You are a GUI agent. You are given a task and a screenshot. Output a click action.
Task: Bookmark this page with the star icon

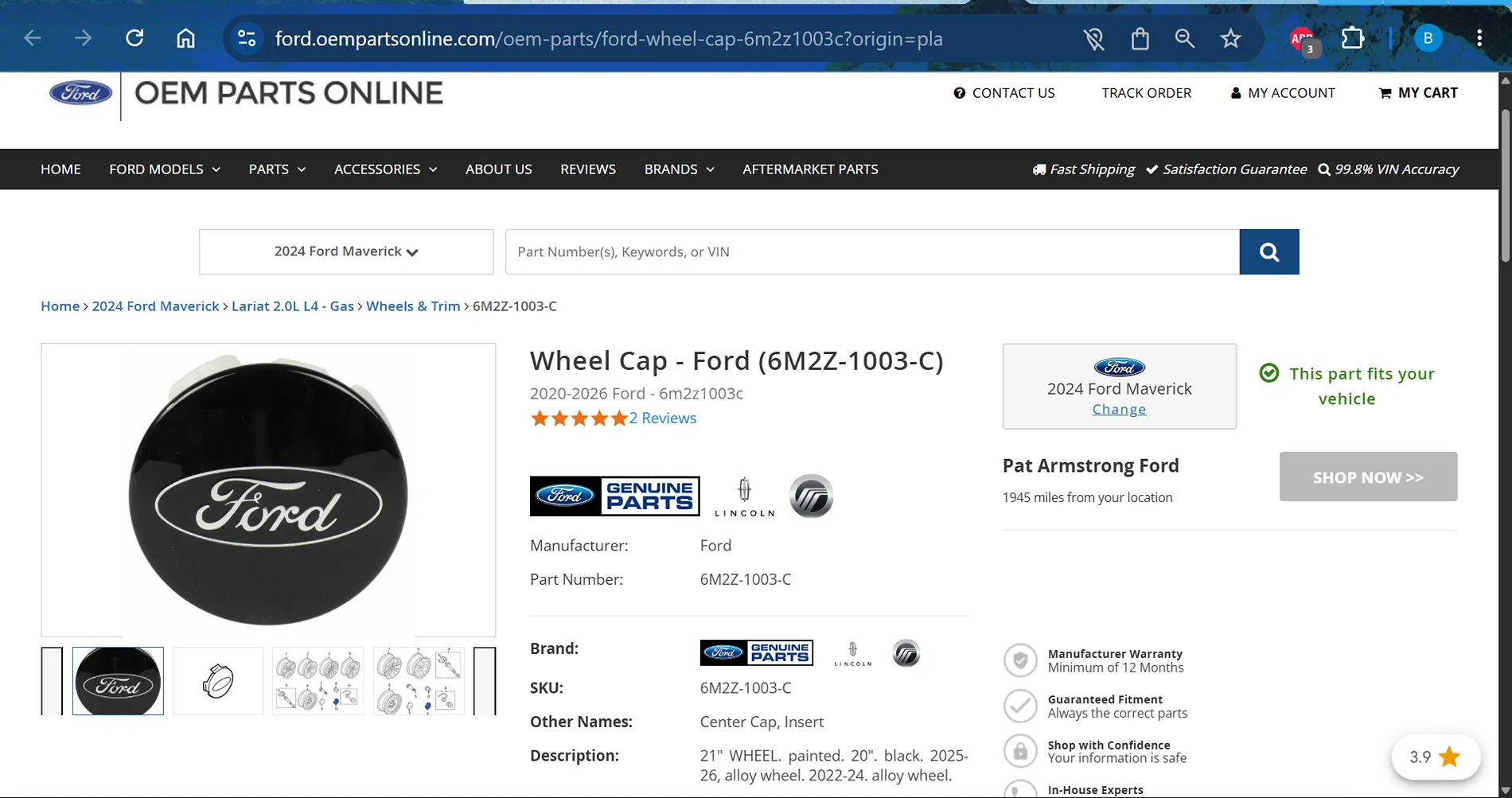click(1230, 38)
